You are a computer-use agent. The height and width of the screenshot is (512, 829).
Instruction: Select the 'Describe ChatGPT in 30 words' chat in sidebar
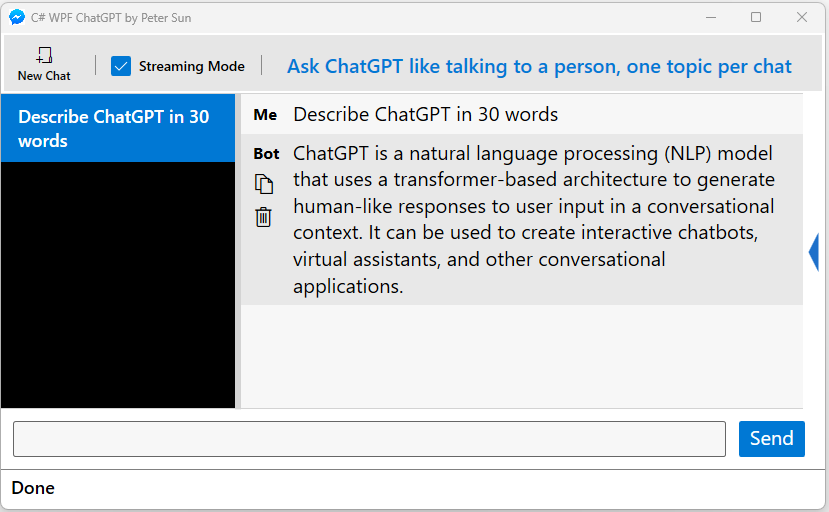[118, 129]
